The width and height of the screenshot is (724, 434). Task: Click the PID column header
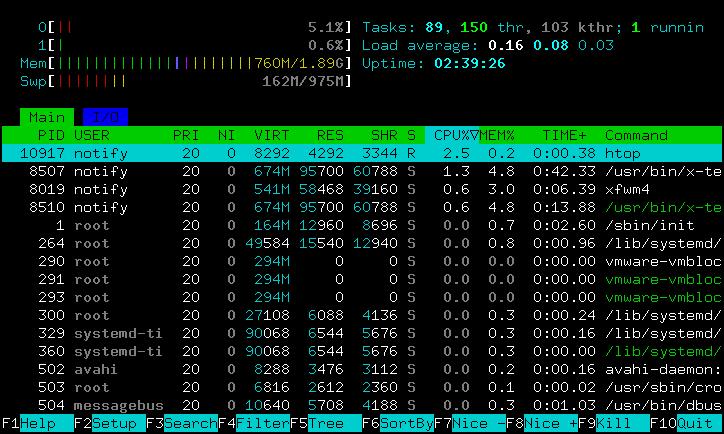tap(51, 135)
